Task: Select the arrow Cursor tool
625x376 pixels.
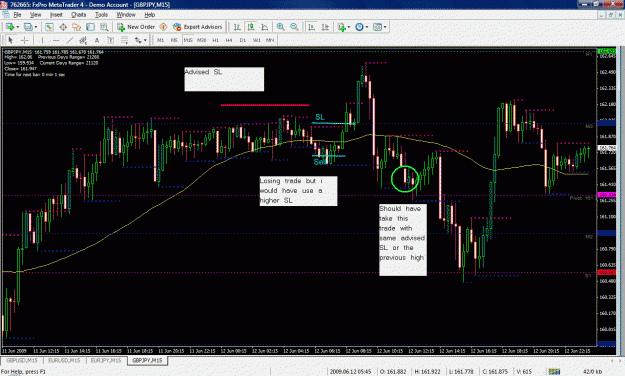Action: pos(11,40)
